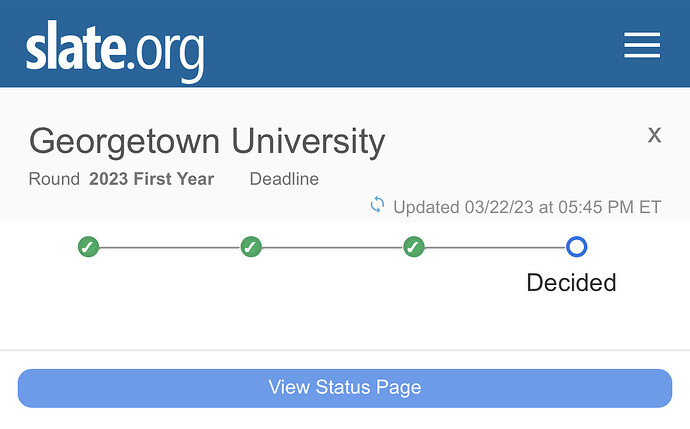Select the first green checkmark step
This screenshot has height=429, width=690.
(88, 246)
